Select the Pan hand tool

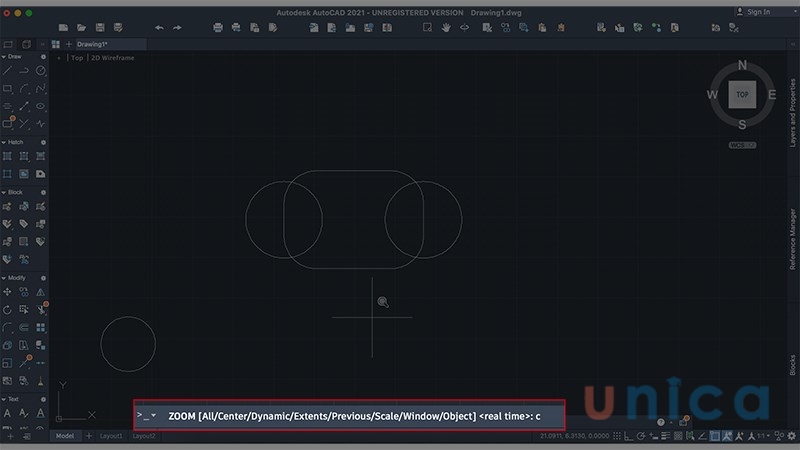(x=446, y=27)
